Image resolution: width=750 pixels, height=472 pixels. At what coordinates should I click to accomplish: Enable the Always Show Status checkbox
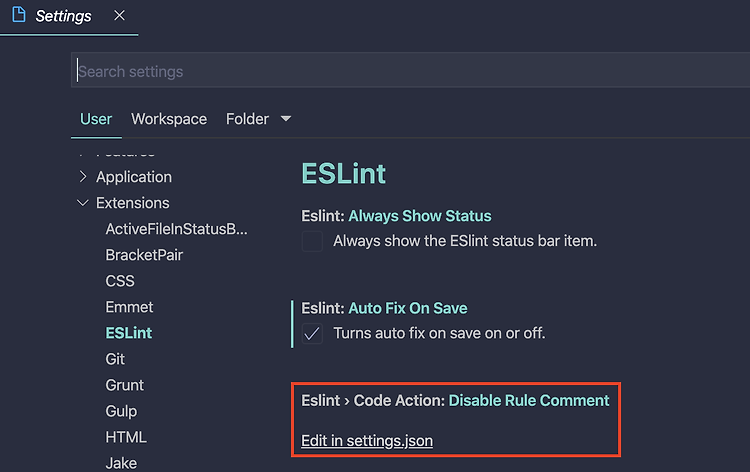(x=312, y=241)
